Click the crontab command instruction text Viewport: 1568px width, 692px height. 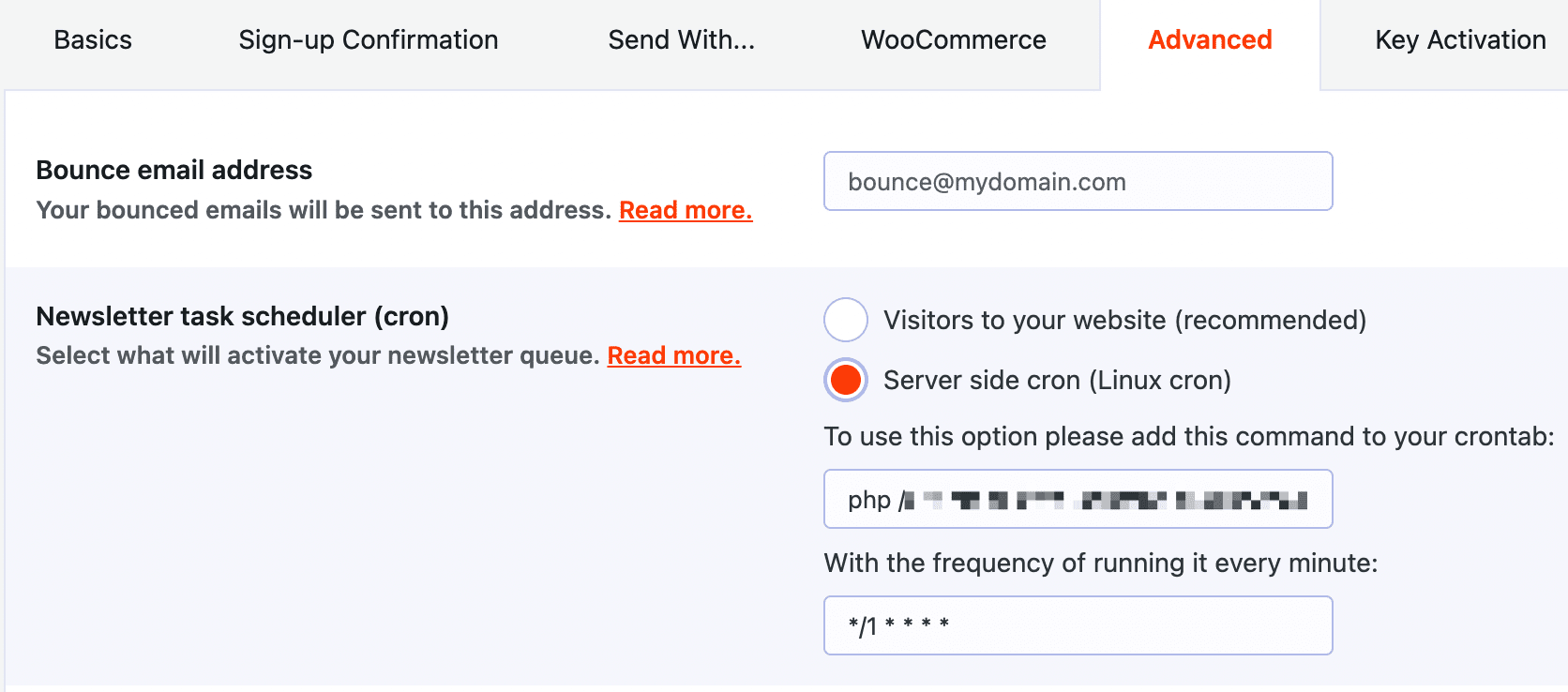[1188, 436]
